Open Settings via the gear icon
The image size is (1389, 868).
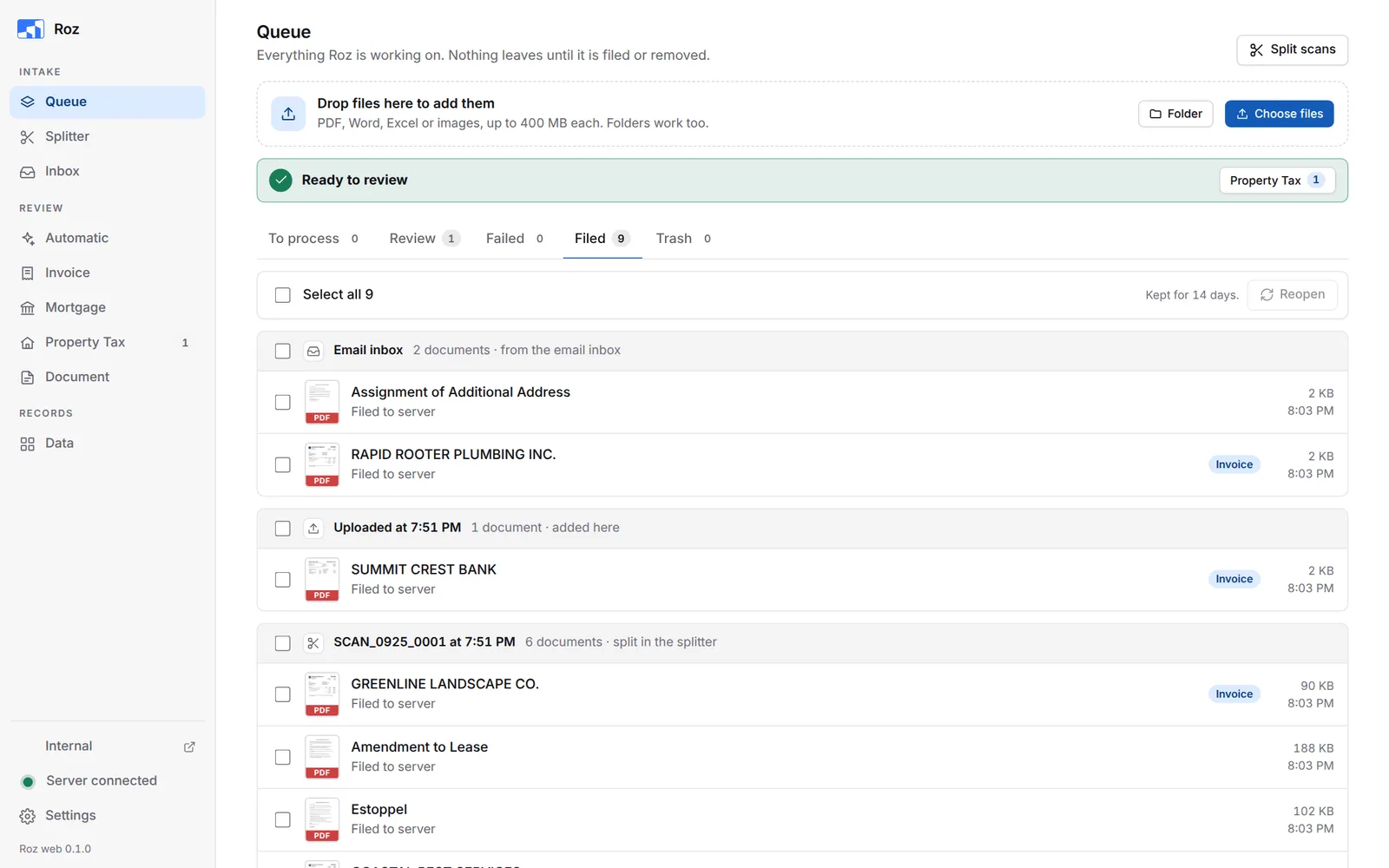[28, 816]
